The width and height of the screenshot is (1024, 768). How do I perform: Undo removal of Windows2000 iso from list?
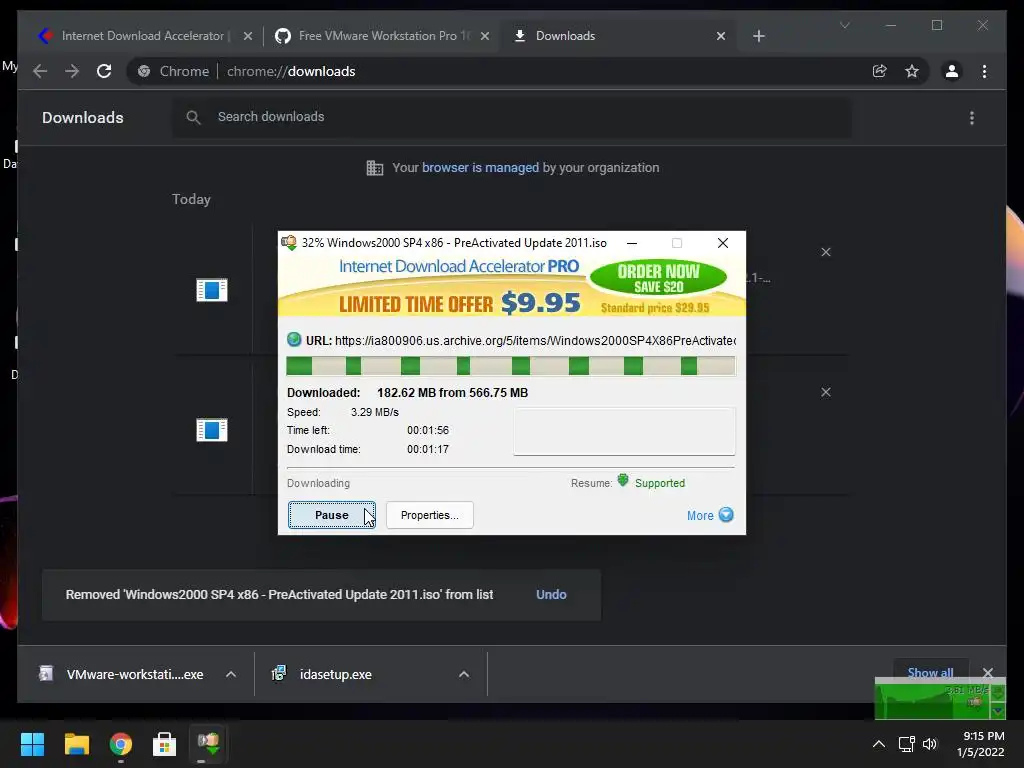pyautogui.click(x=551, y=594)
